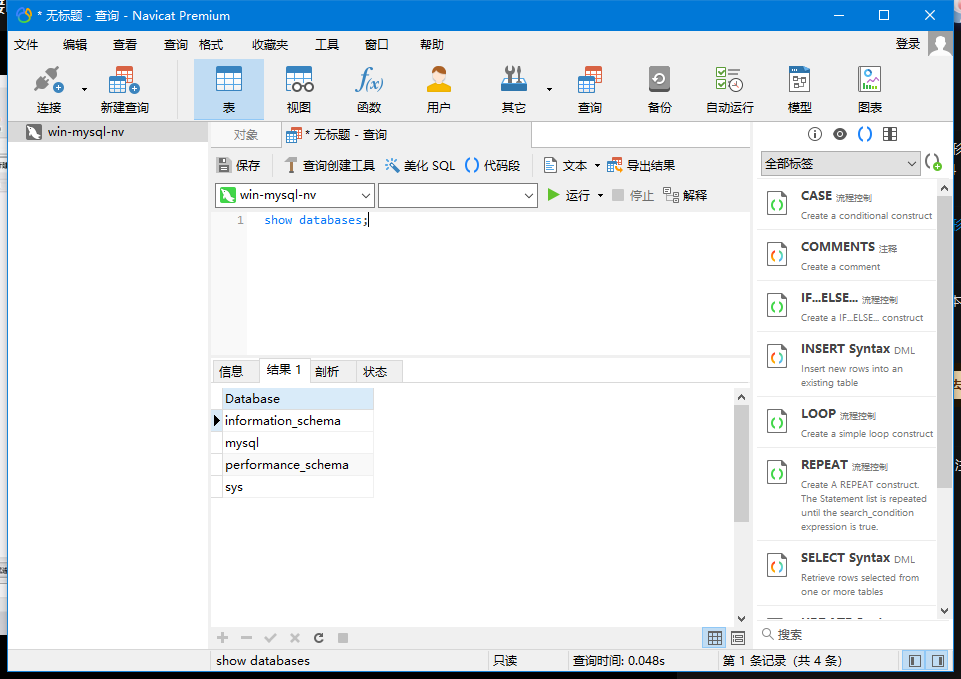Image resolution: width=961 pixels, height=679 pixels.
Task: Open the 运行 (Run) dropdown arrow
Action: (x=600, y=195)
